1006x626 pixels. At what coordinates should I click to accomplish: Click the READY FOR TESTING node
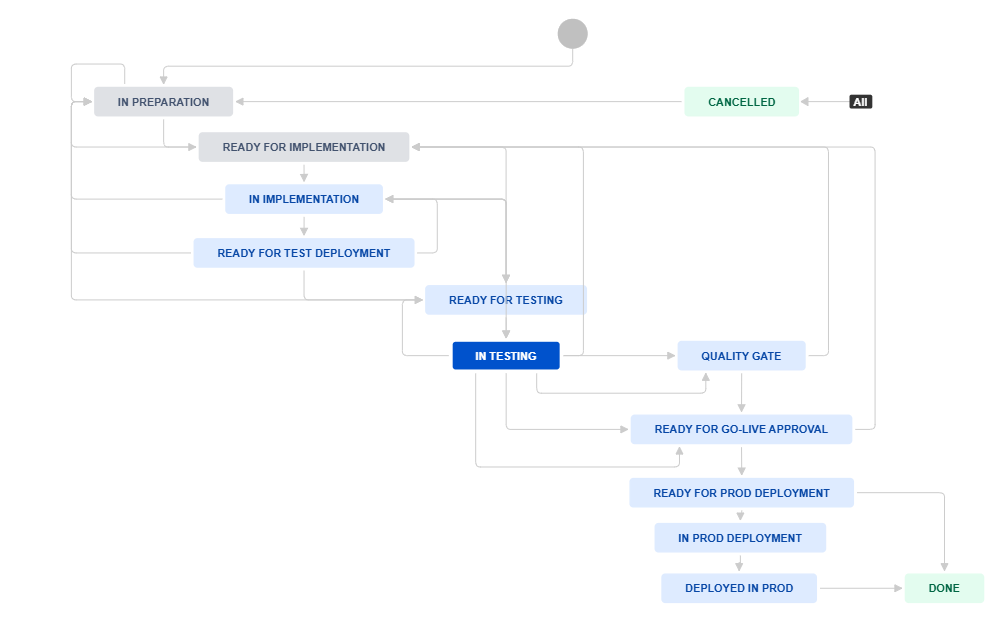[x=506, y=300]
